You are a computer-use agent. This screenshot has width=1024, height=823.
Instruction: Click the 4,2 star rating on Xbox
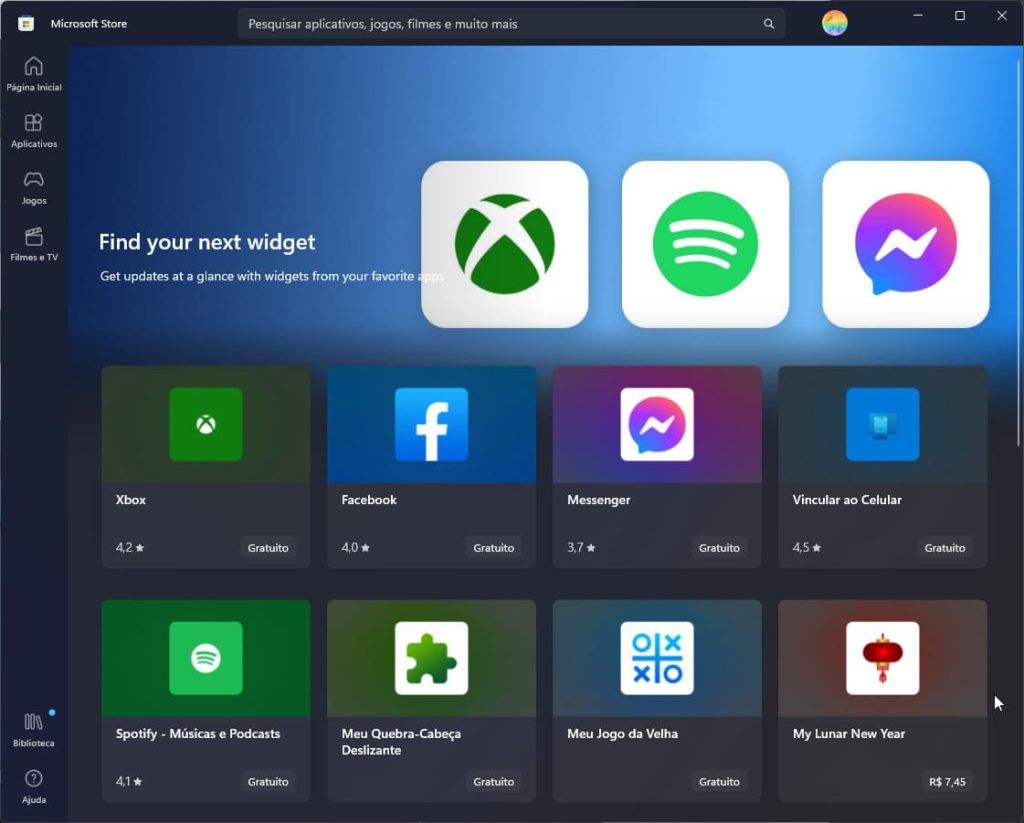[x=130, y=547]
